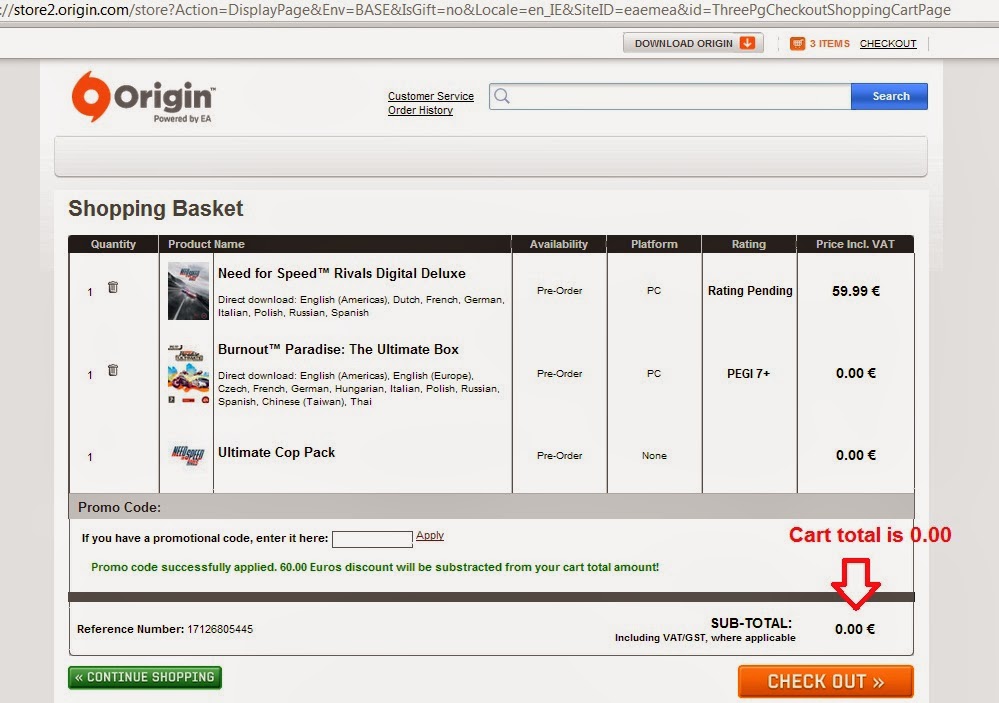Click the Burnout Paradise cover thumbnail
The height and width of the screenshot is (703, 999).
[x=188, y=374]
